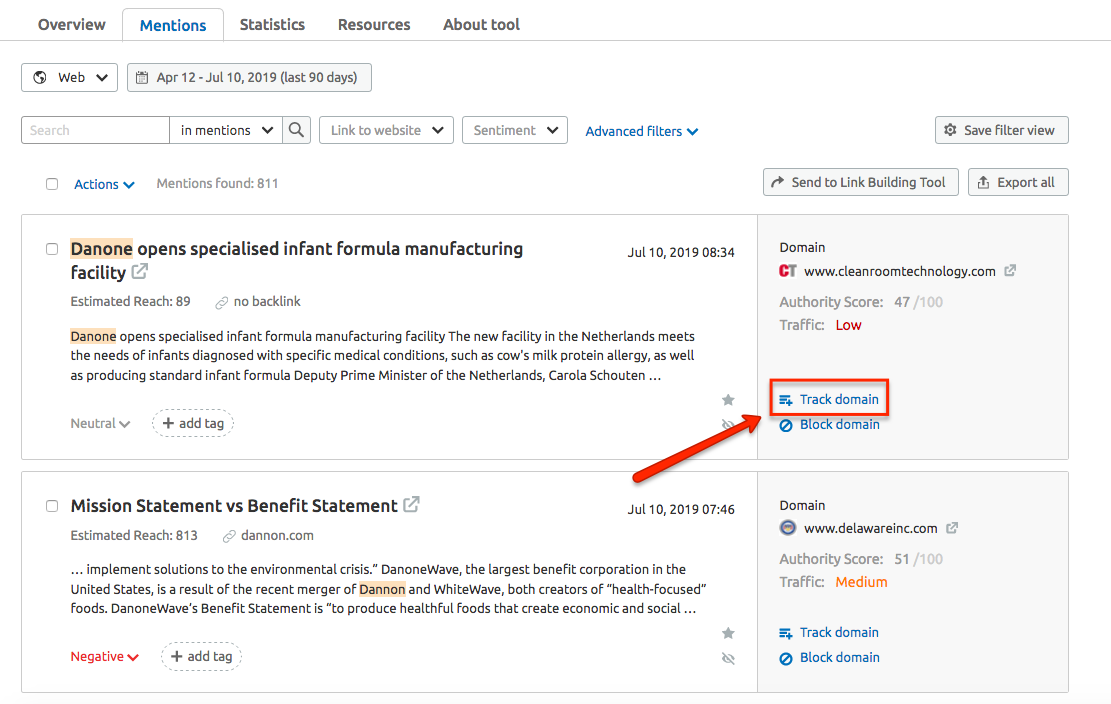This screenshot has height=704, width=1111.
Task: Open cleanroomtechnology.com external link icon
Action: pos(1010,271)
